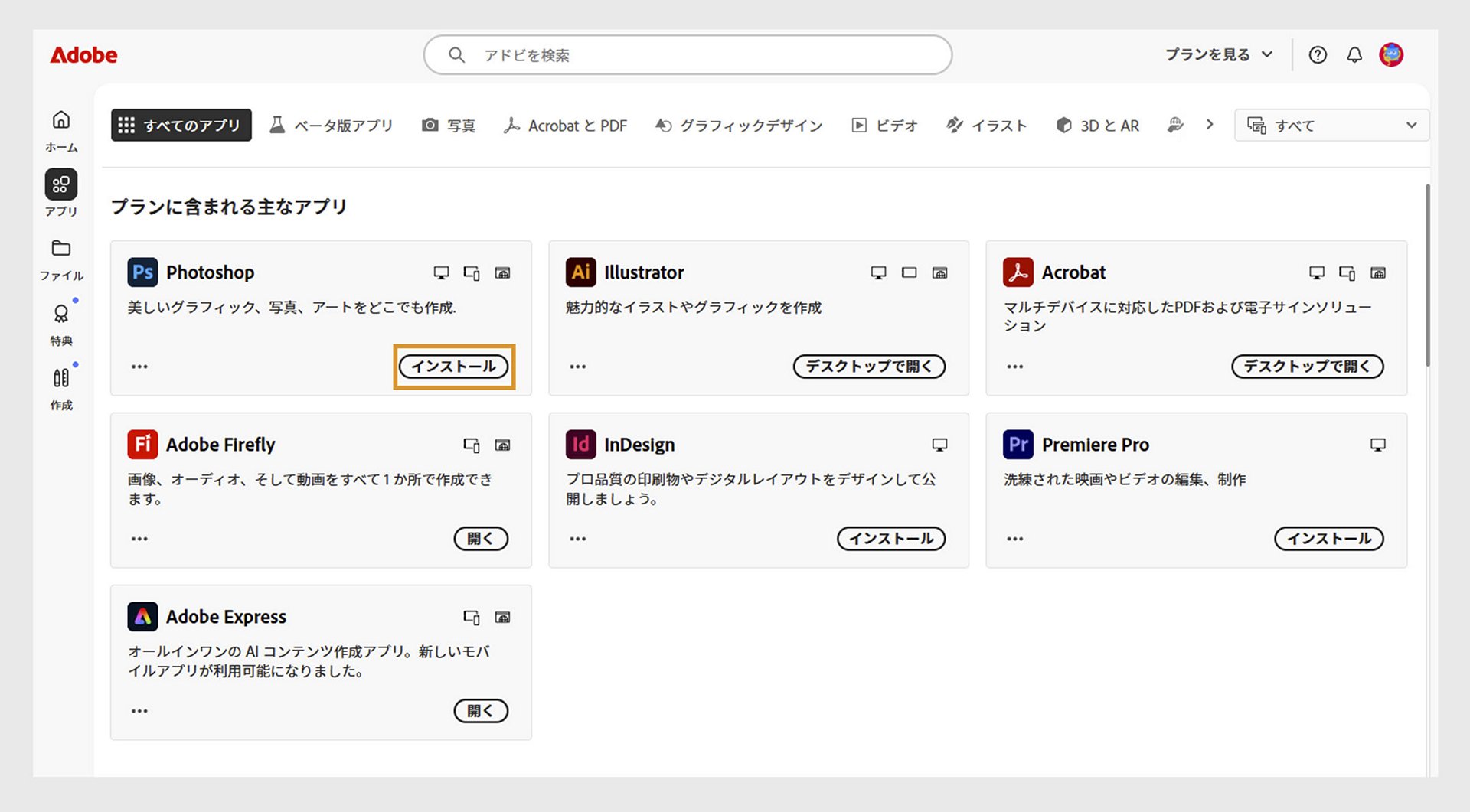The height and width of the screenshot is (812, 1470).
Task: Select the Adobe Firefly app icon
Action: 142,444
